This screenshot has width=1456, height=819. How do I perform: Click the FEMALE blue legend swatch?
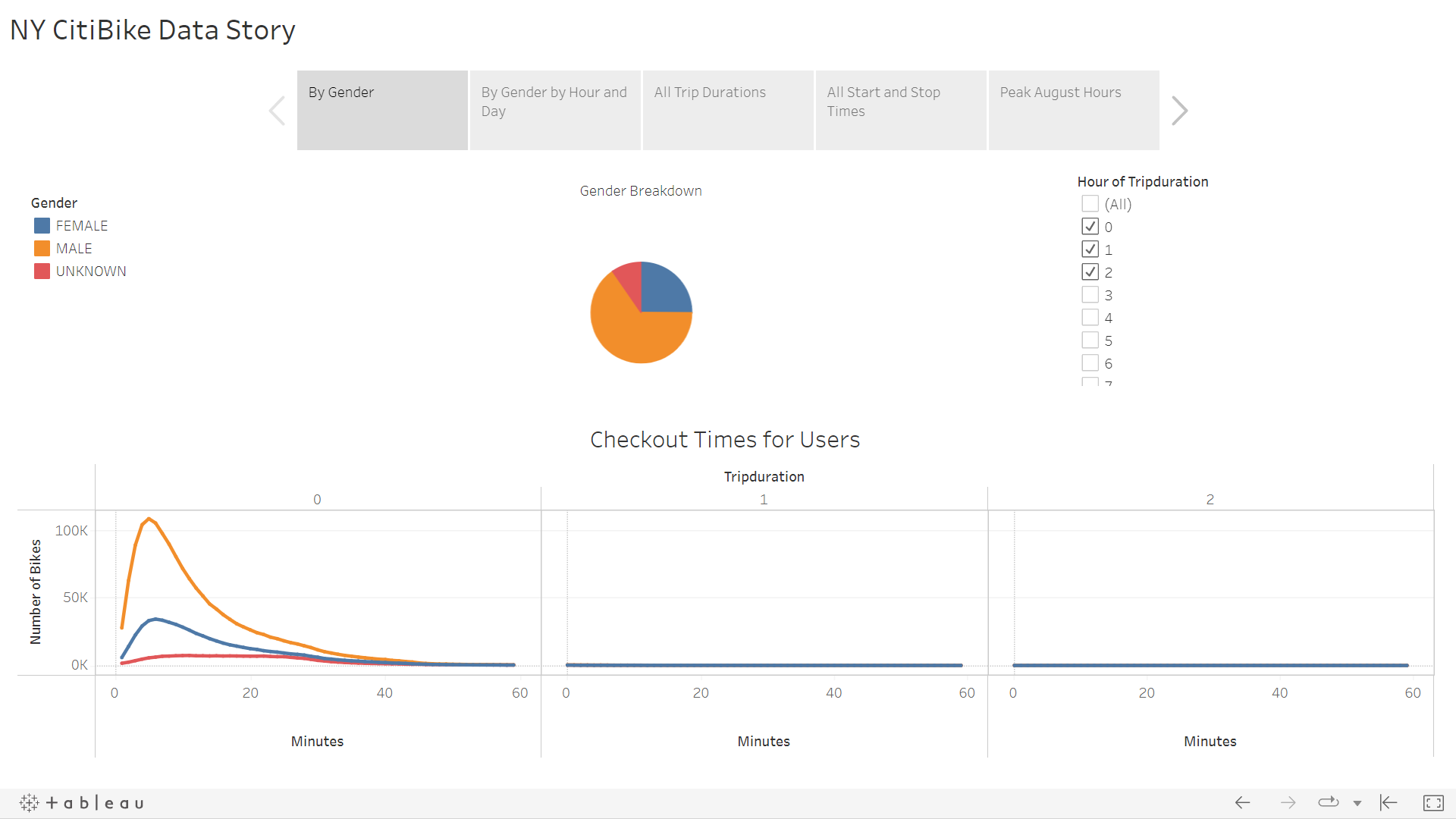42,226
